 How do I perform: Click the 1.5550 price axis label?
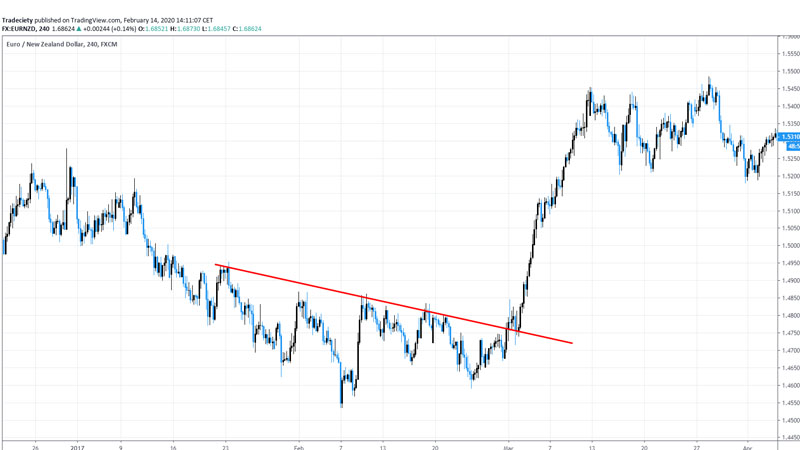(x=791, y=54)
